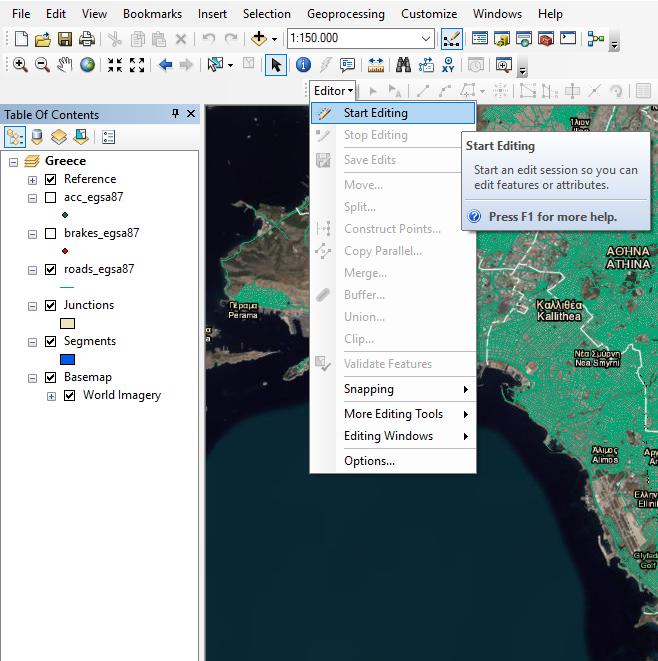The image size is (658, 661).
Task: Switch to List By Drawing Order view
Action: [14, 137]
